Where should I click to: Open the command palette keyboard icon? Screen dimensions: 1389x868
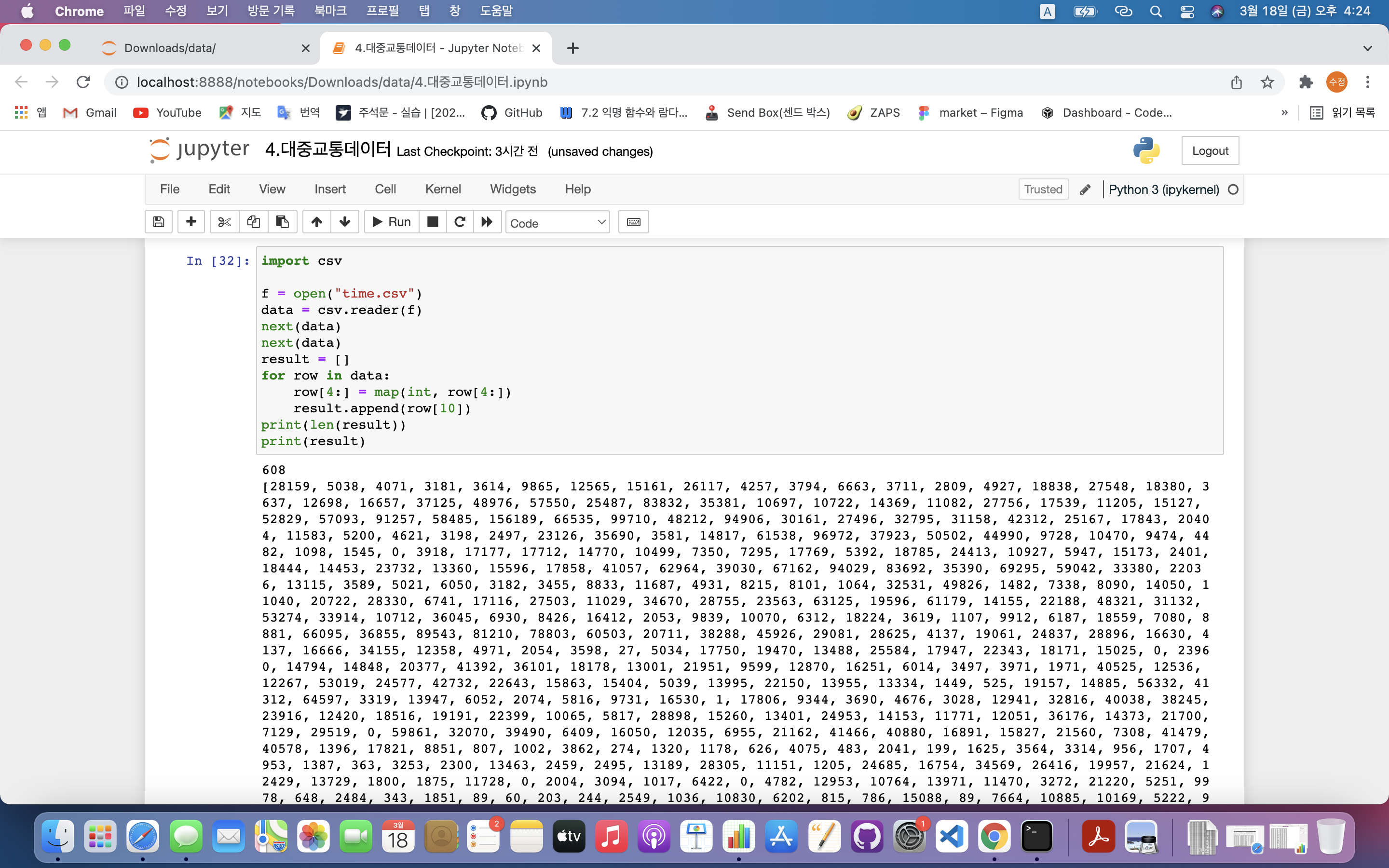(x=633, y=222)
